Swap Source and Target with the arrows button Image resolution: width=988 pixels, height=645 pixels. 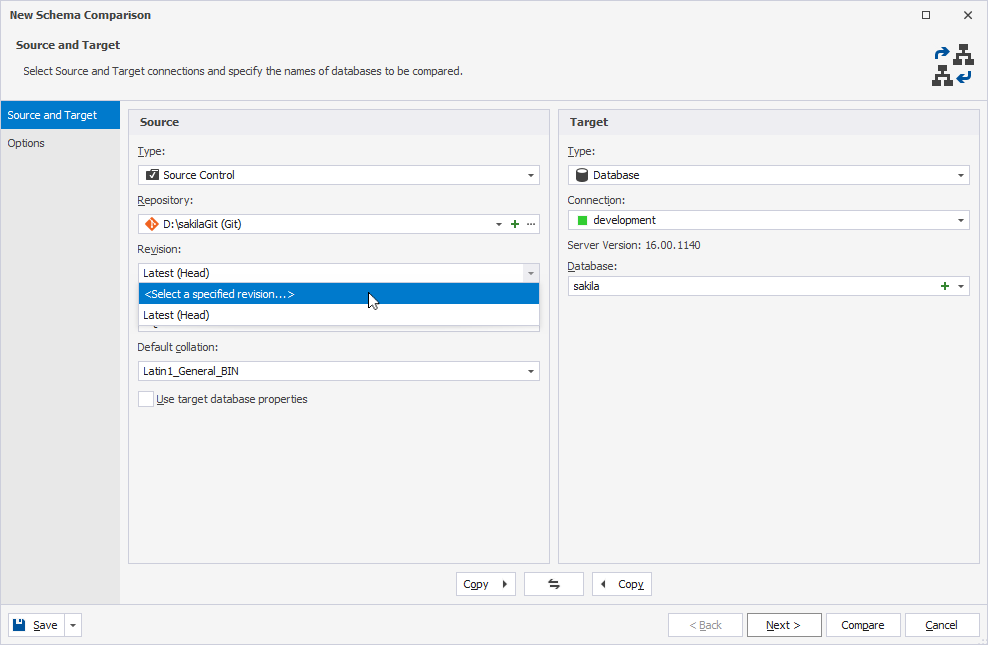(553, 584)
